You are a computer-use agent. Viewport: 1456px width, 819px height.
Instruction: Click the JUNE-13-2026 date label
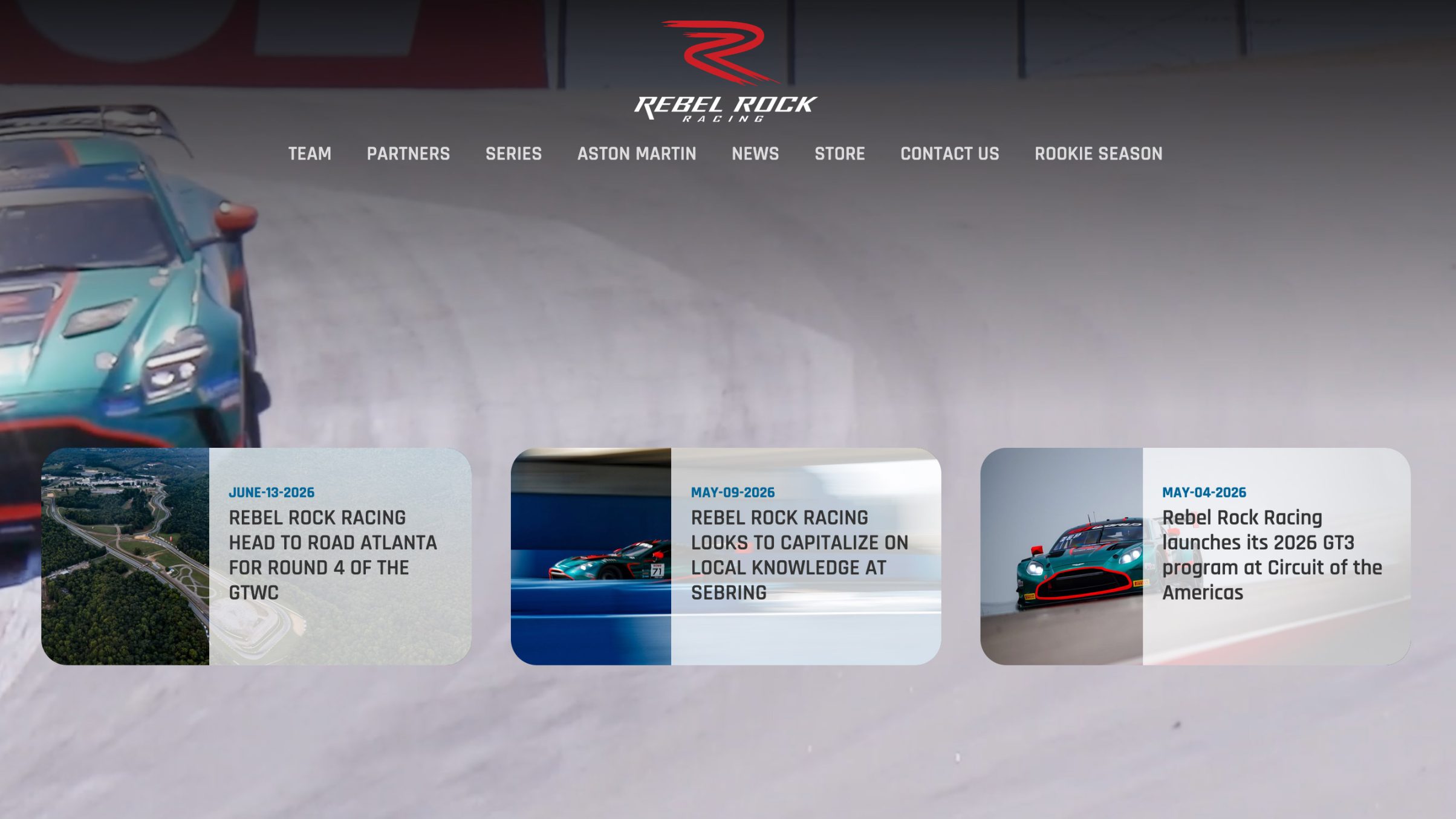(x=271, y=493)
